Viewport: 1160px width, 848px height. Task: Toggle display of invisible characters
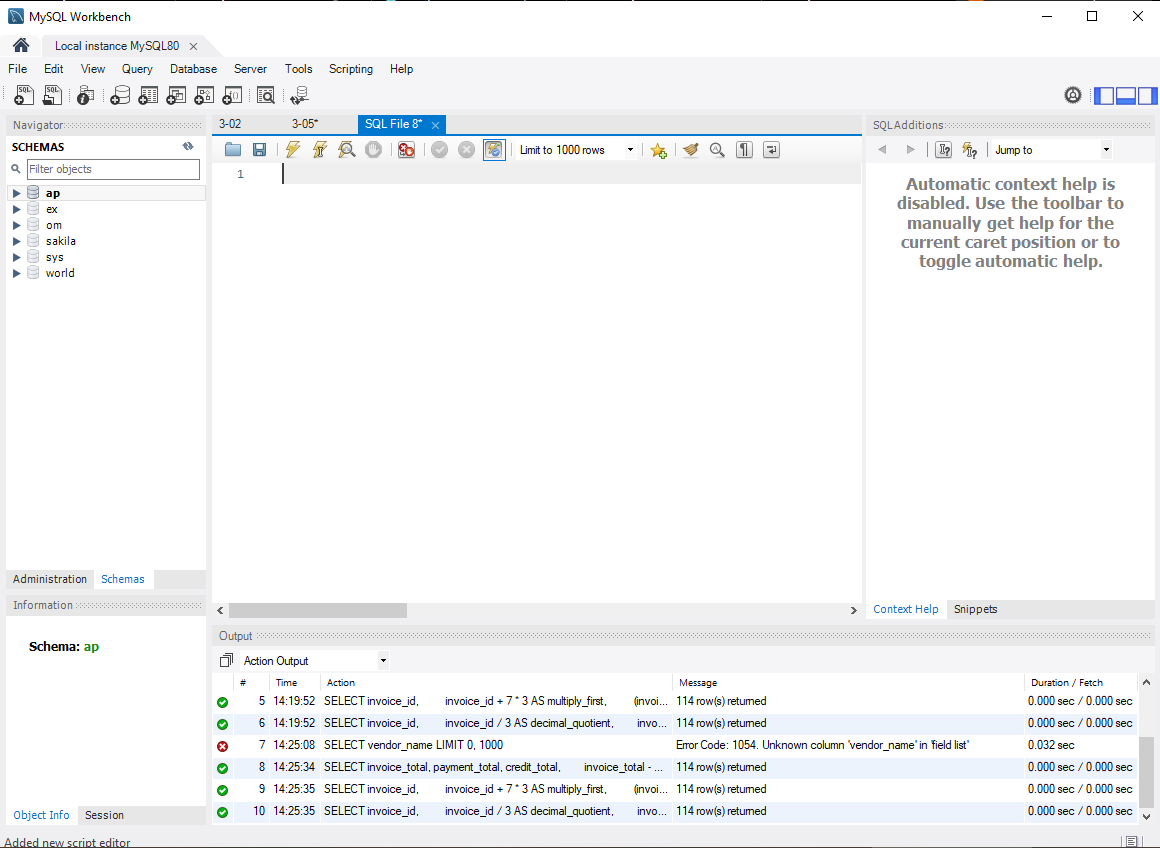coord(743,149)
